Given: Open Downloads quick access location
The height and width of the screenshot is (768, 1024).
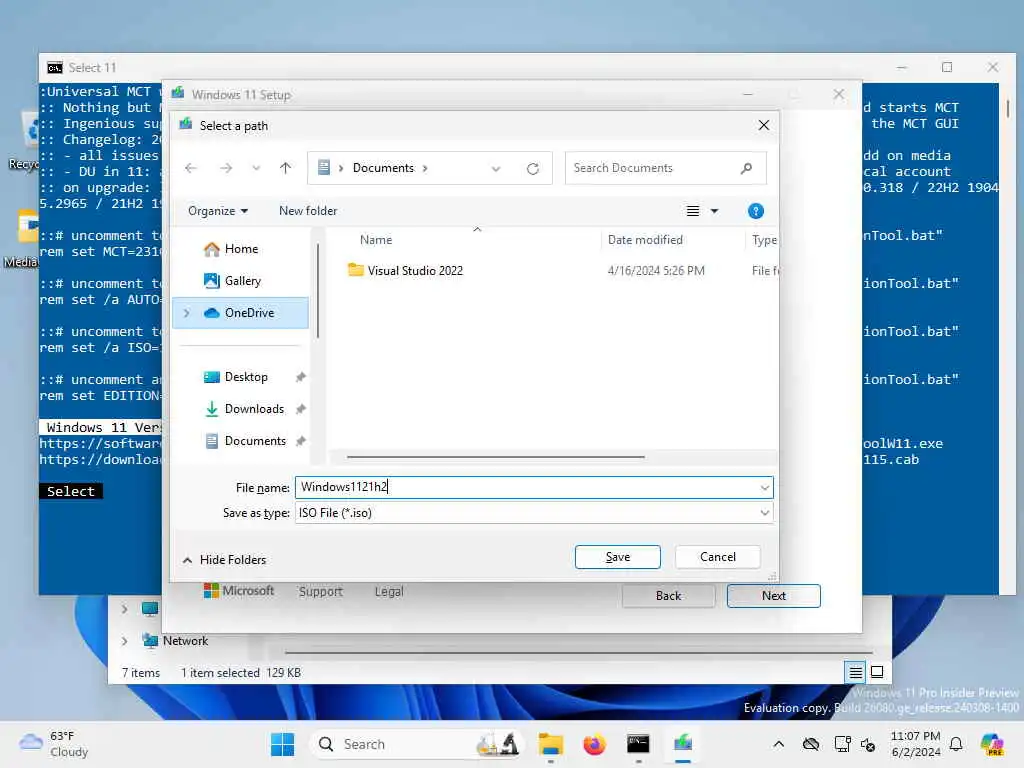Looking at the screenshot, I should click(253, 409).
